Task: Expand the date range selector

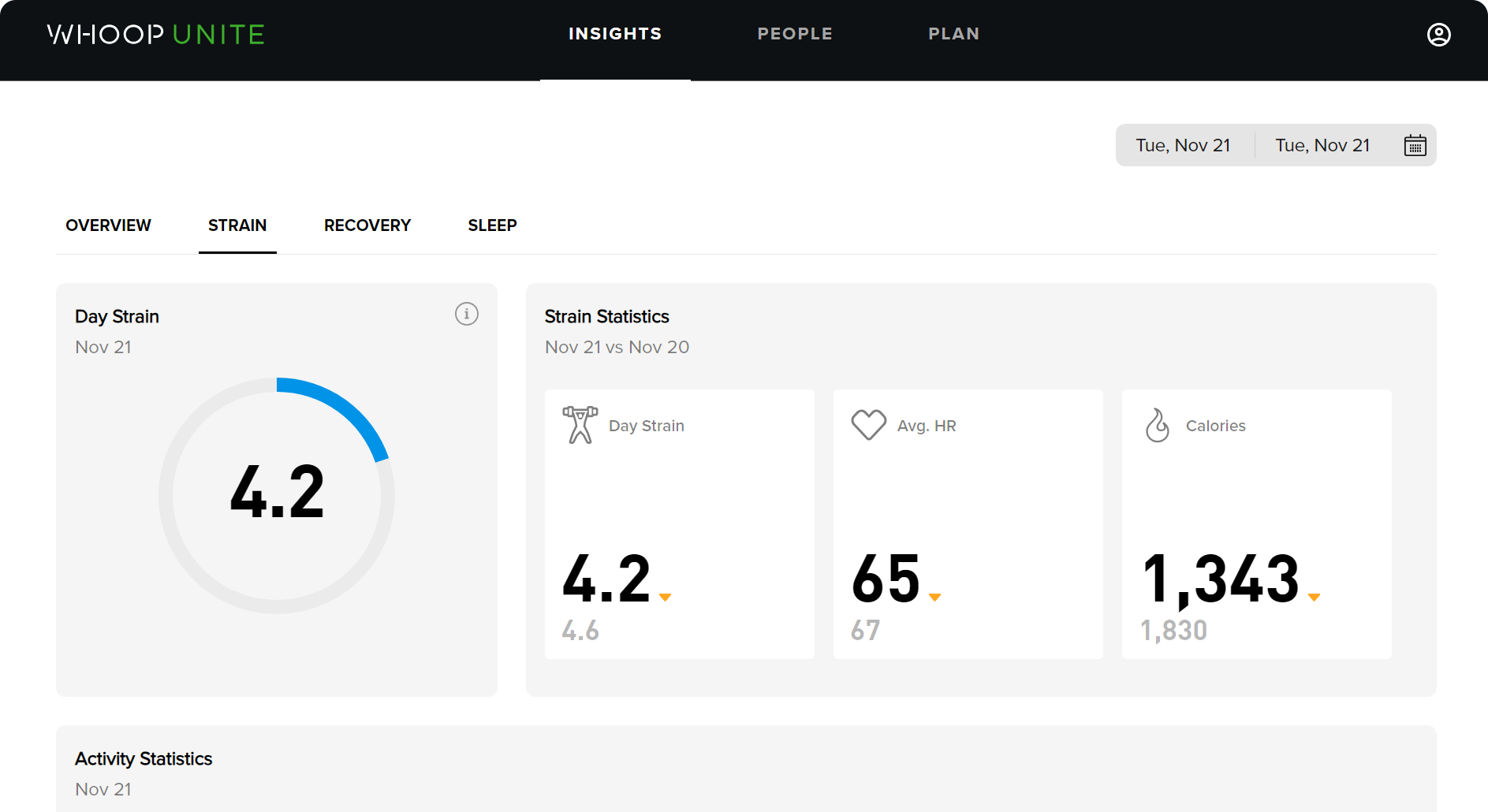Action: pos(1275,145)
